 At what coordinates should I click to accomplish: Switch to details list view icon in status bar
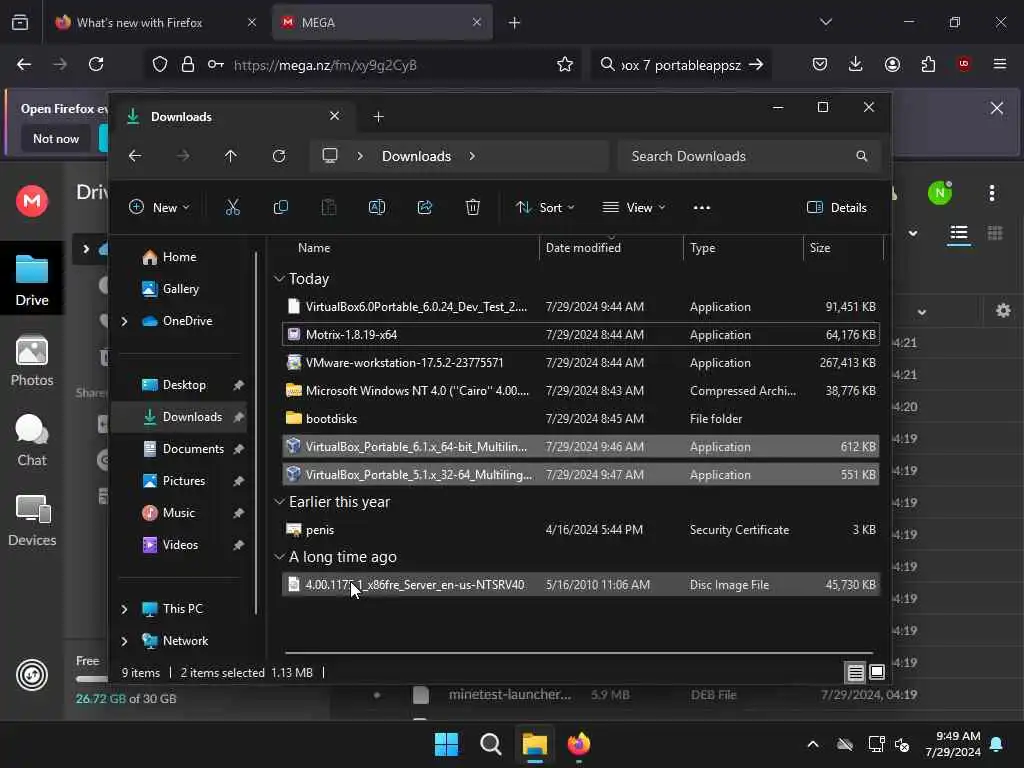(x=856, y=672)
